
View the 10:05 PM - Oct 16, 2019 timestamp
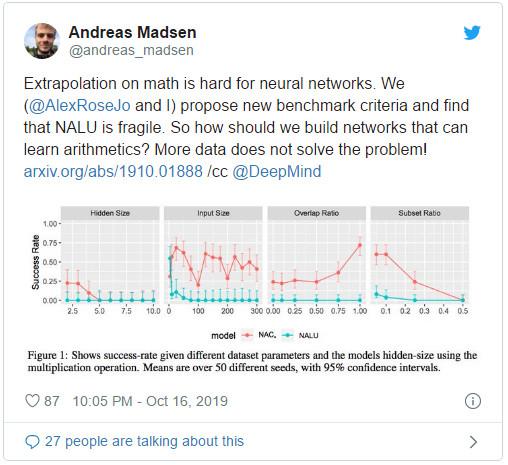[x=150, y=401]
